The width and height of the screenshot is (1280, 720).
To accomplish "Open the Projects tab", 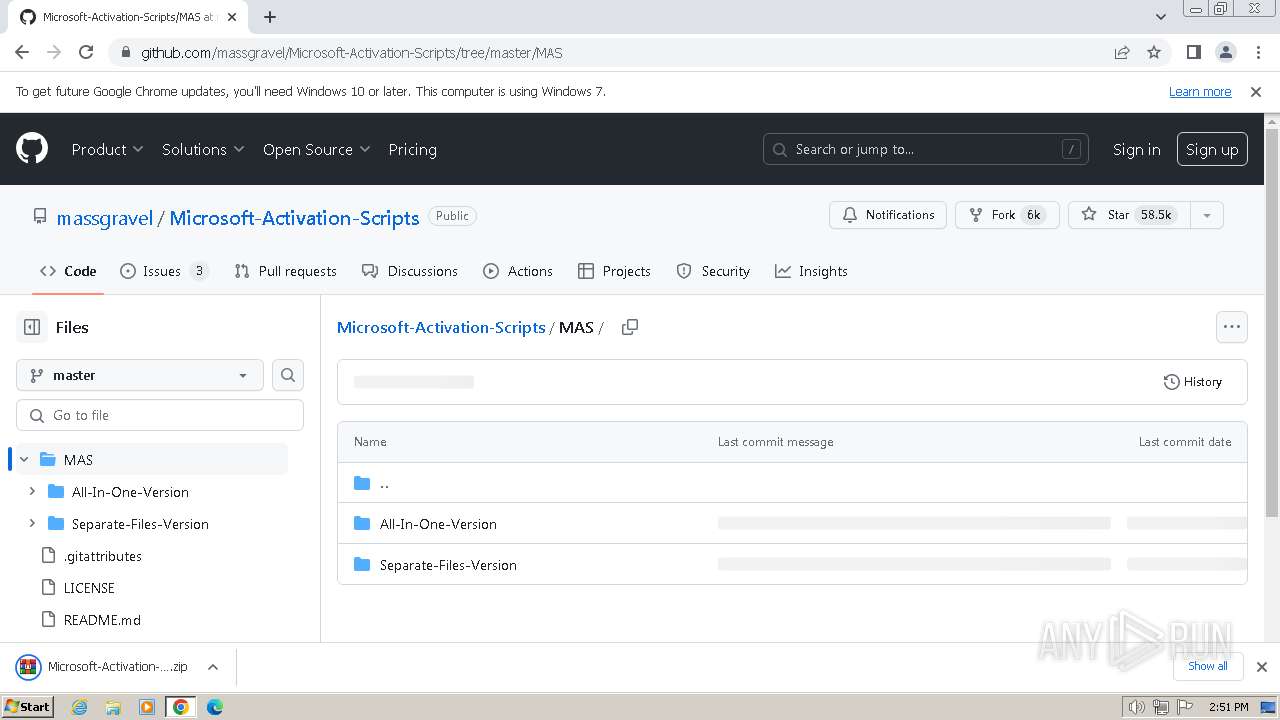I will coord(615,271).
